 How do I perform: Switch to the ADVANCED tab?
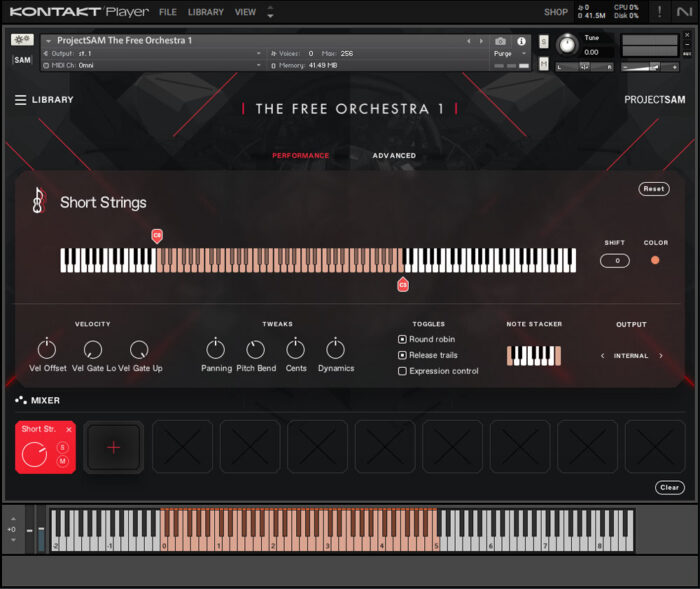pyautogui.click(x=394, y=155)
